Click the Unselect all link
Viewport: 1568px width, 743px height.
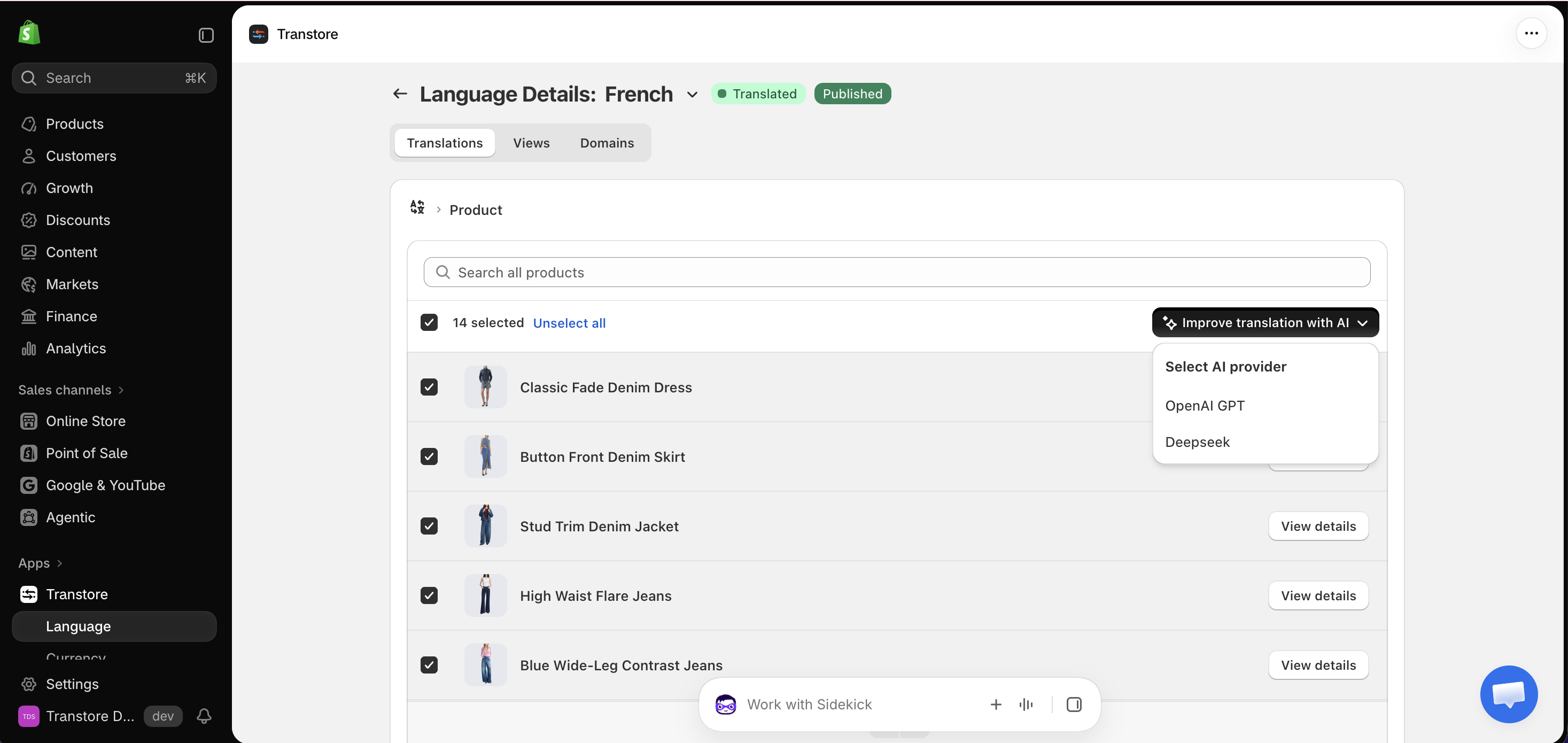[x=569, y=323]
